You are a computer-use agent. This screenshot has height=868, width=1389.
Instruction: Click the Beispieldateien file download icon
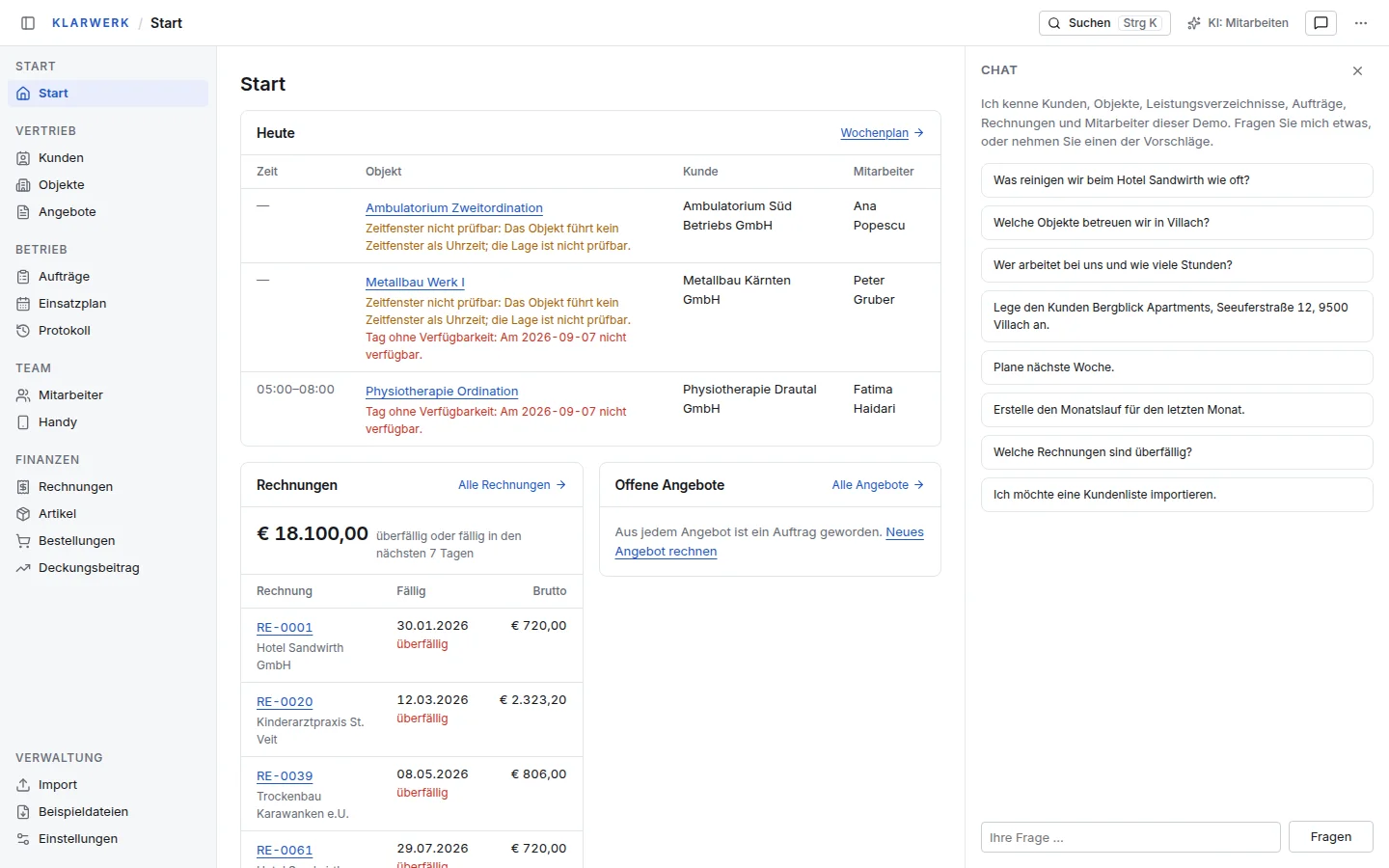[23, 812]
